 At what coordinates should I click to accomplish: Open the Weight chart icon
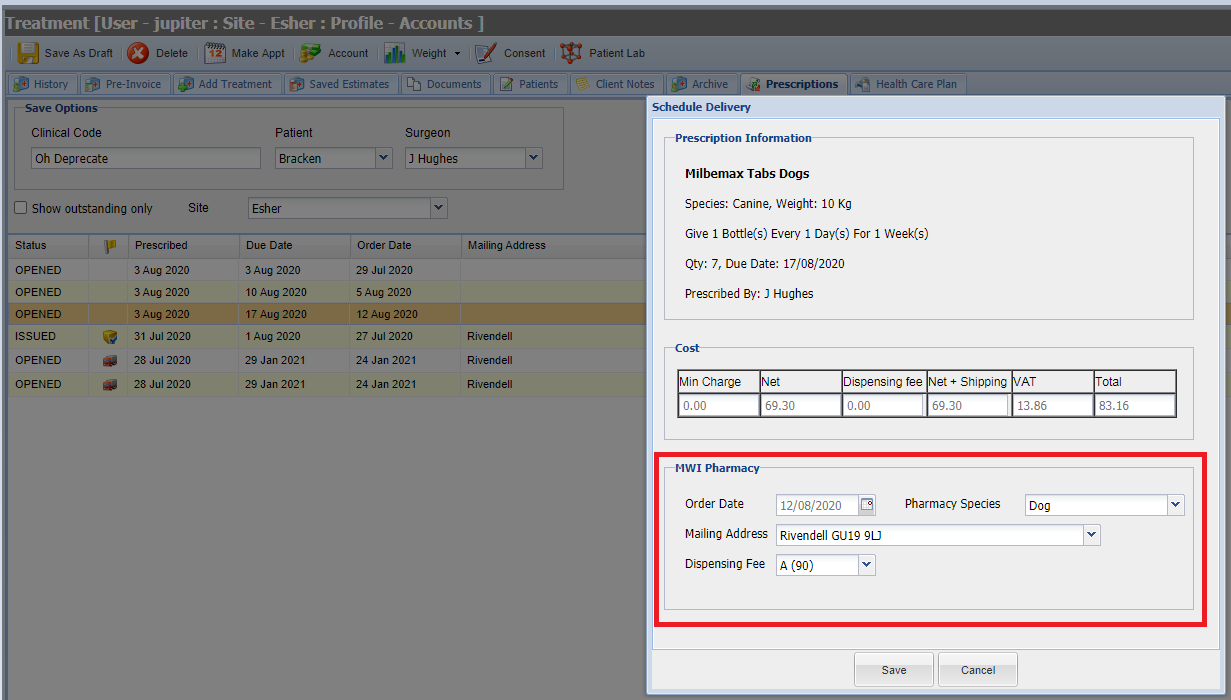point(395,54)
